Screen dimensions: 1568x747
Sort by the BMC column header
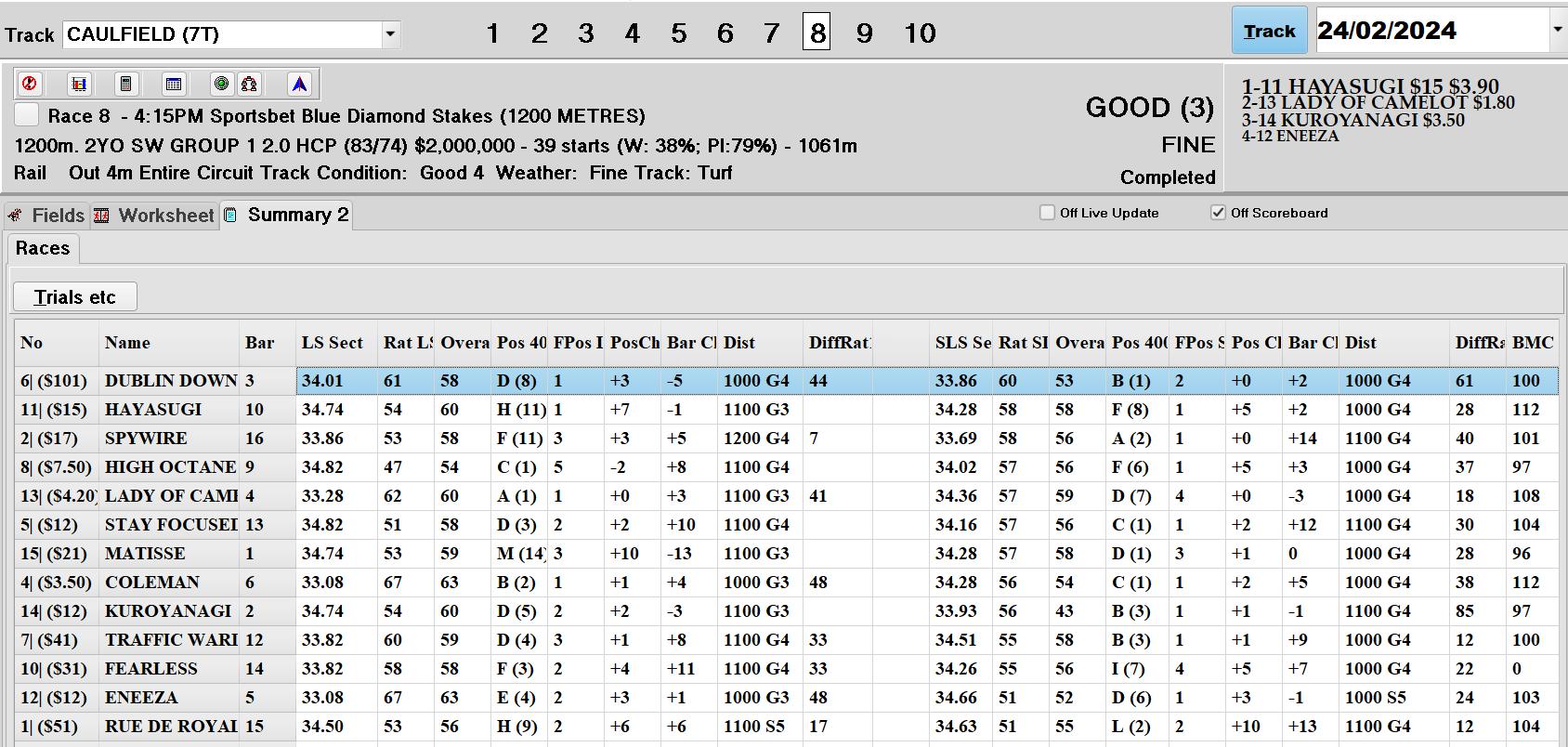tap(1532, 343)
